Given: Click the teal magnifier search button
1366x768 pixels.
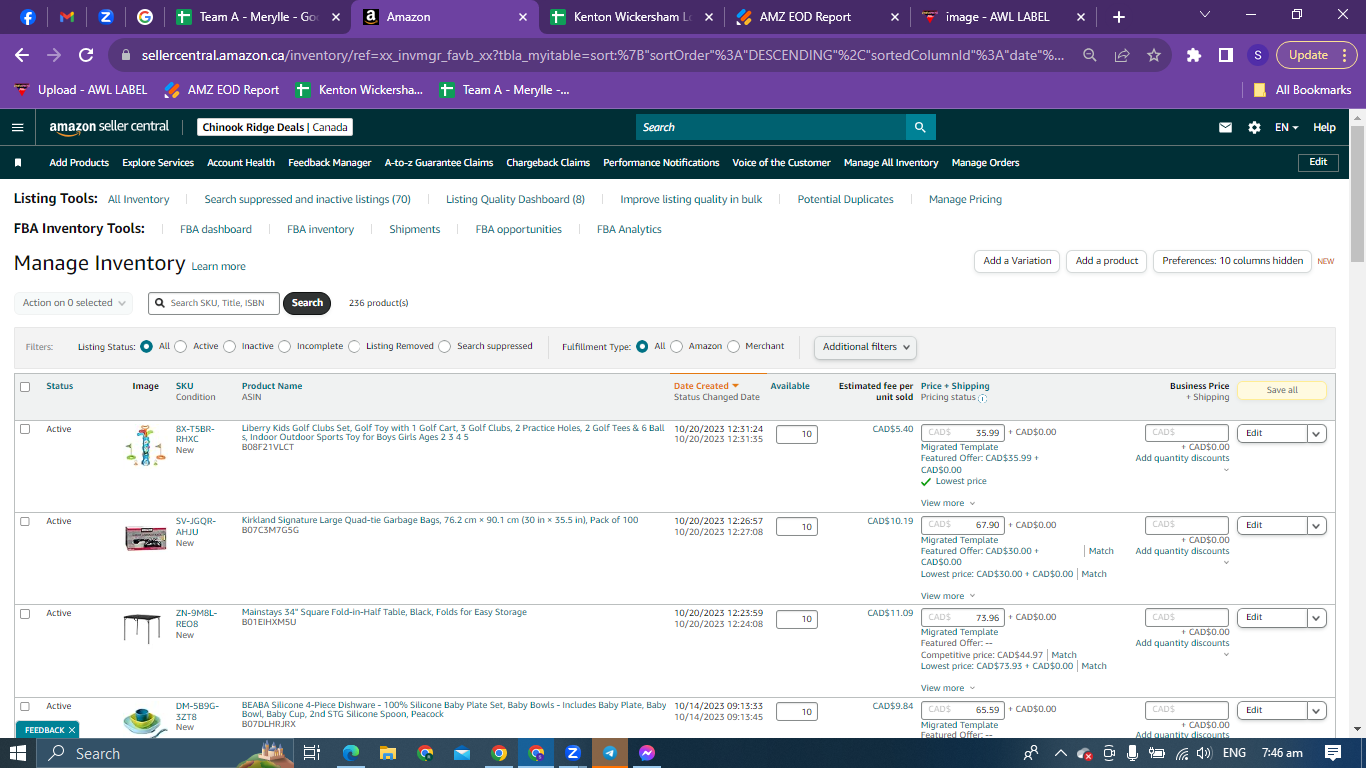Looking at the screenshot, I should [920, 127].
